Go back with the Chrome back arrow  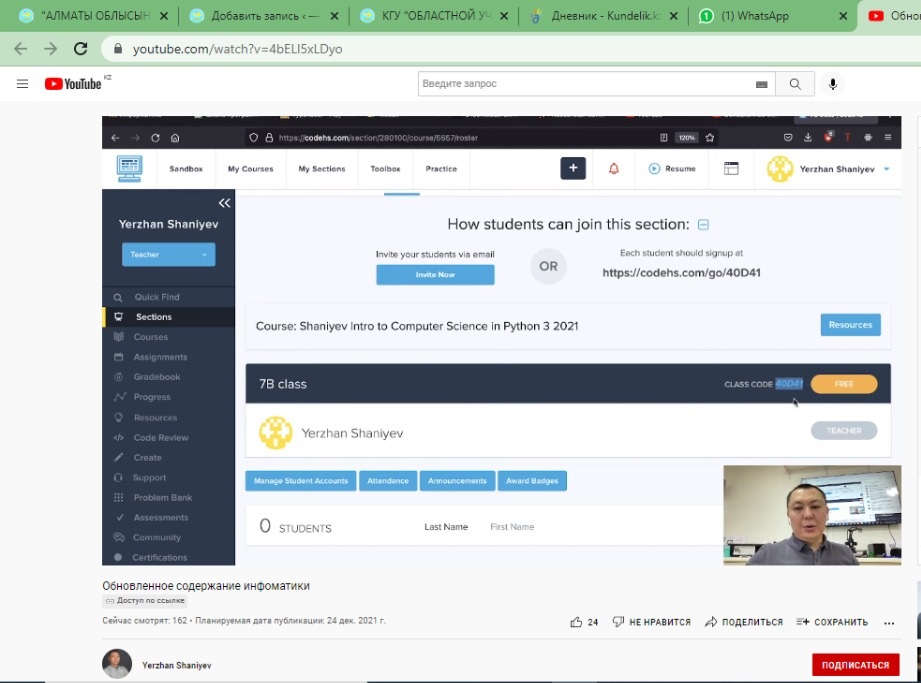(x=21, y=49)
